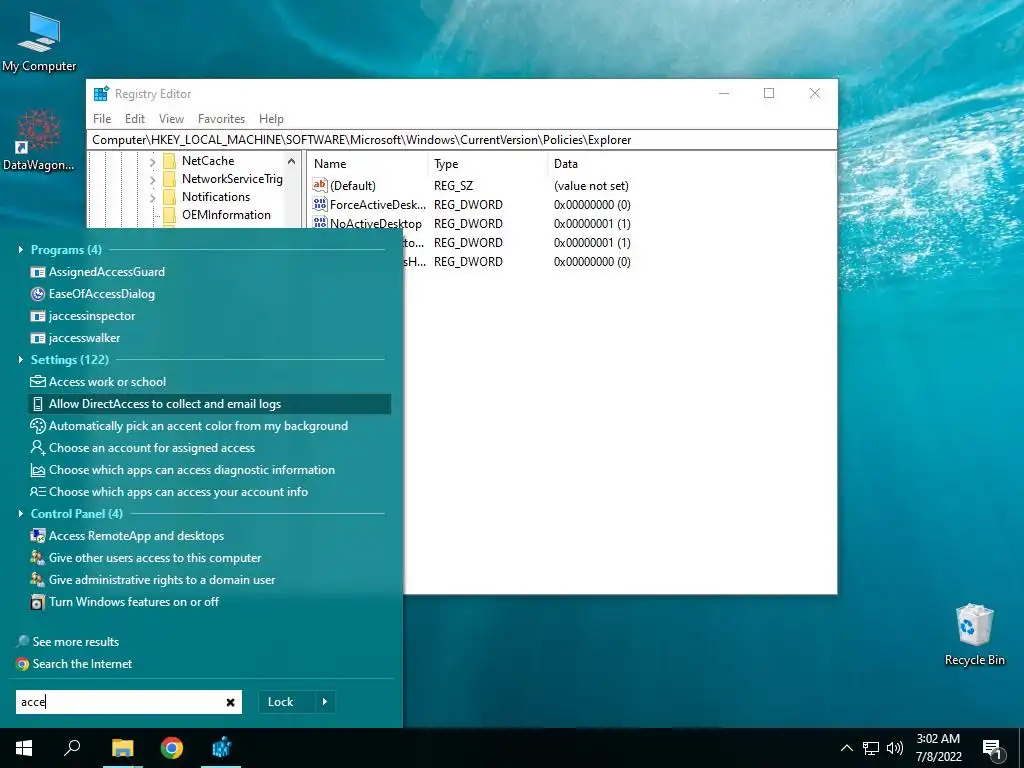Launch EaseOfAccessDialog from results
Screen dimensions: 1024x768
tap(93, 294)
